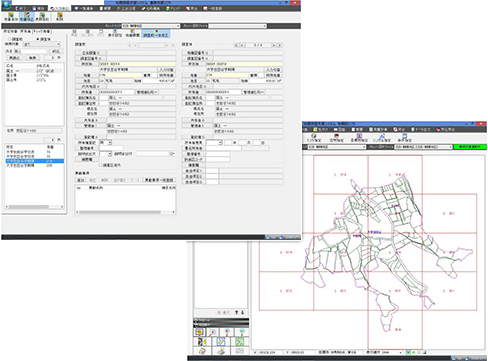The width and height of the screenshot is (488, 361).
Task: Toggle the 調査区域外 checkbox
Action: point(100,165)
